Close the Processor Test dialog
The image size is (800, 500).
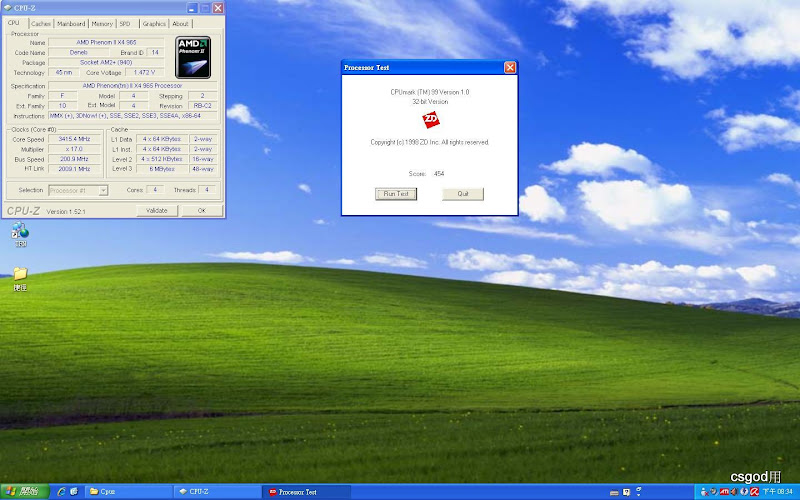[510, 67]
